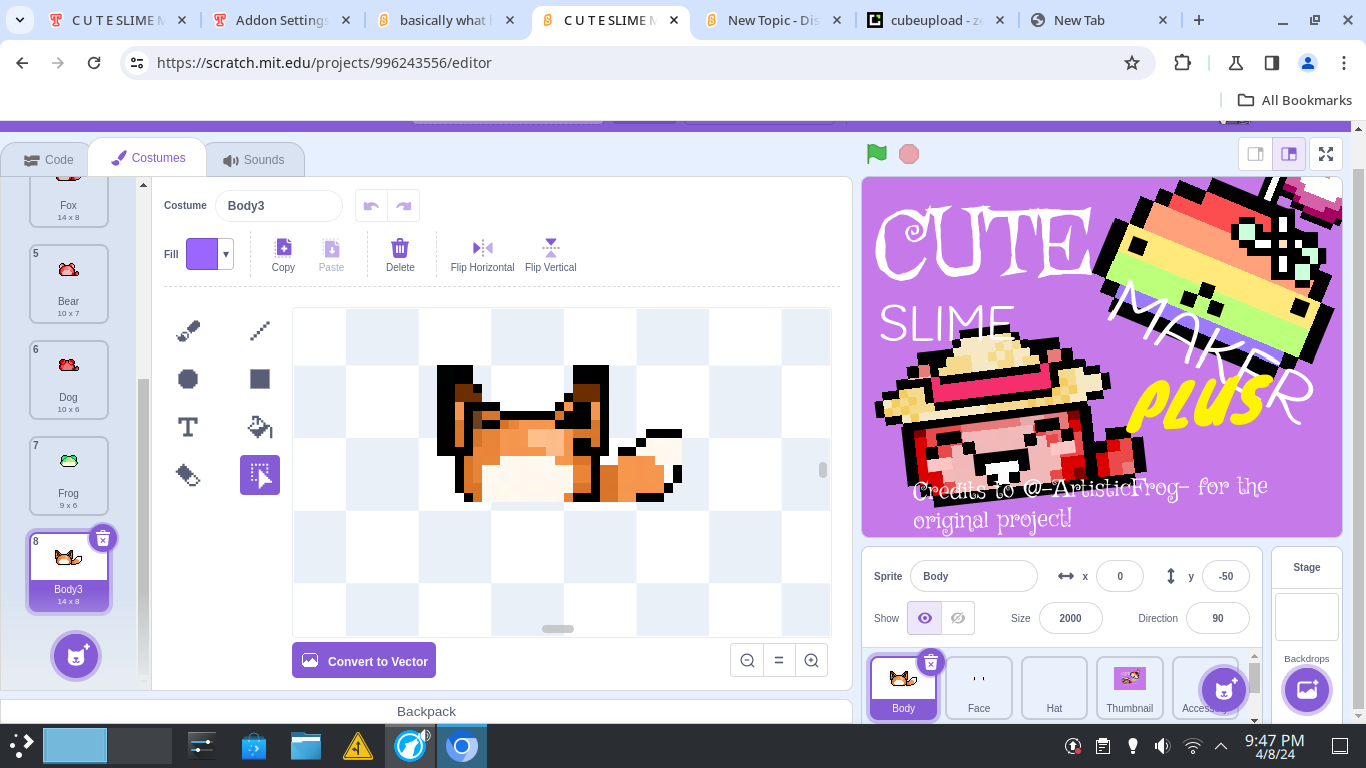Open Chrome browser menu
1366x768 pixels.
[x=1345, y=62]
